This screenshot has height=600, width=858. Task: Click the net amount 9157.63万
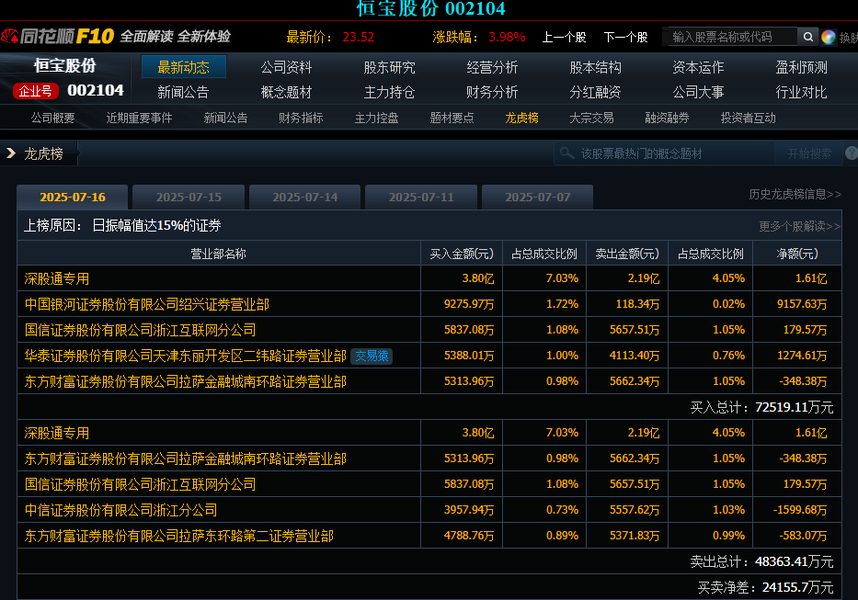coord(802,304)
